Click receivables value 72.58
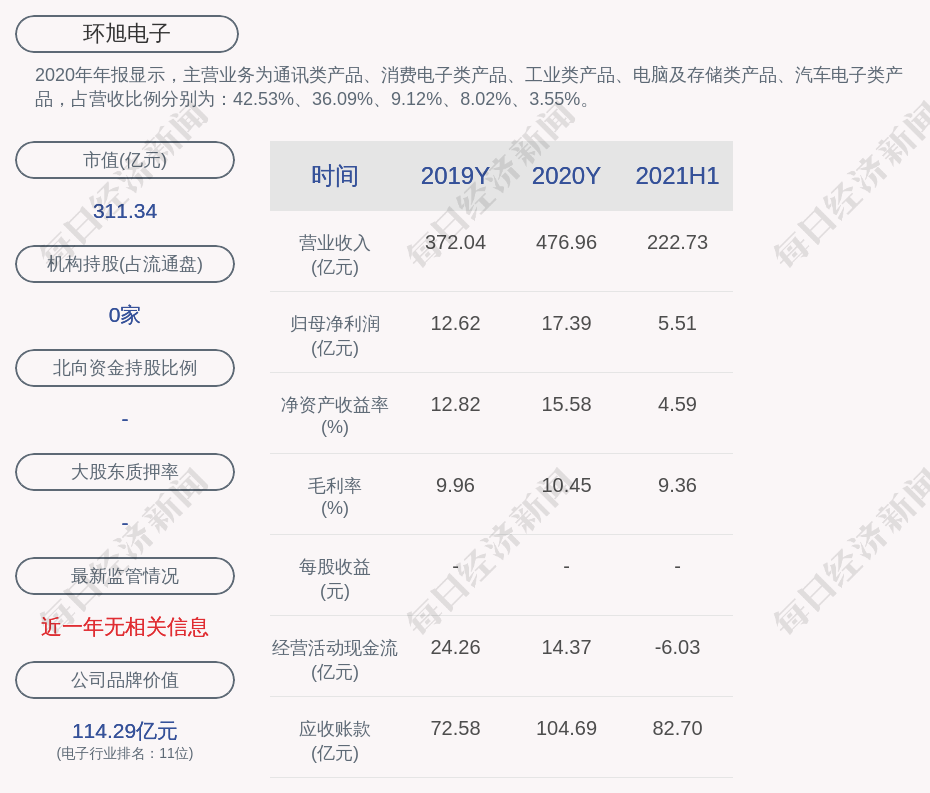The width and height of the screenshot is (930, 793). tap(455, 728)
